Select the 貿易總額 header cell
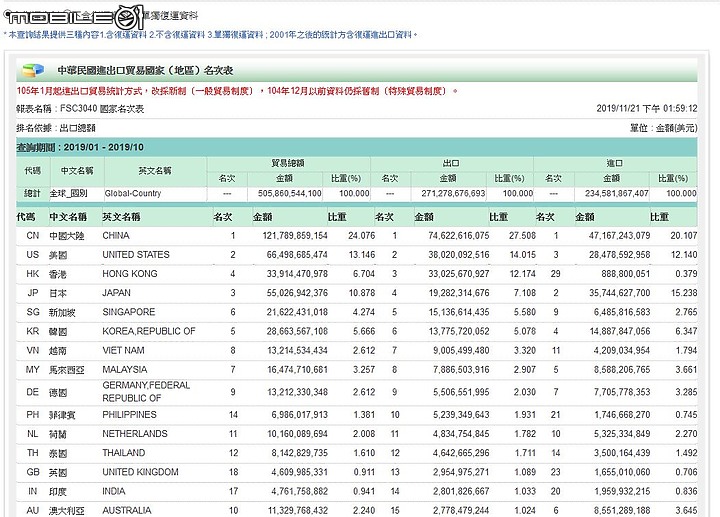The image size is (720, 517). point(288,161)
